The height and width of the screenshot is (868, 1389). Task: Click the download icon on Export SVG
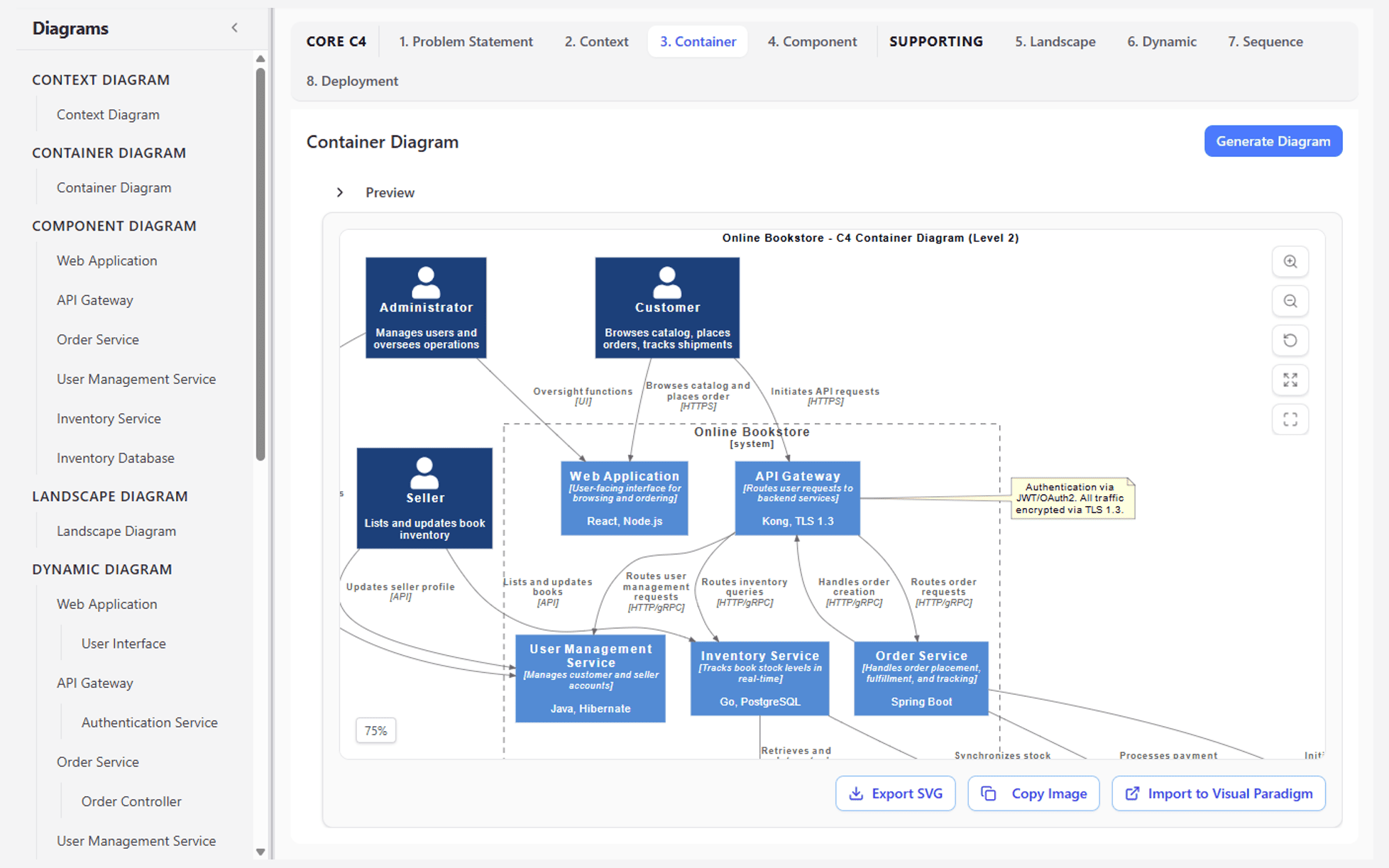pos(856,793)
